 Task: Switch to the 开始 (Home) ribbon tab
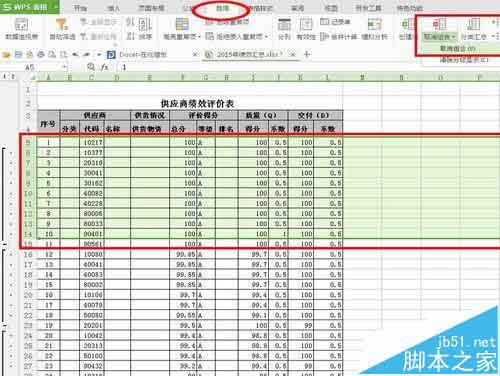coord(80,8)
